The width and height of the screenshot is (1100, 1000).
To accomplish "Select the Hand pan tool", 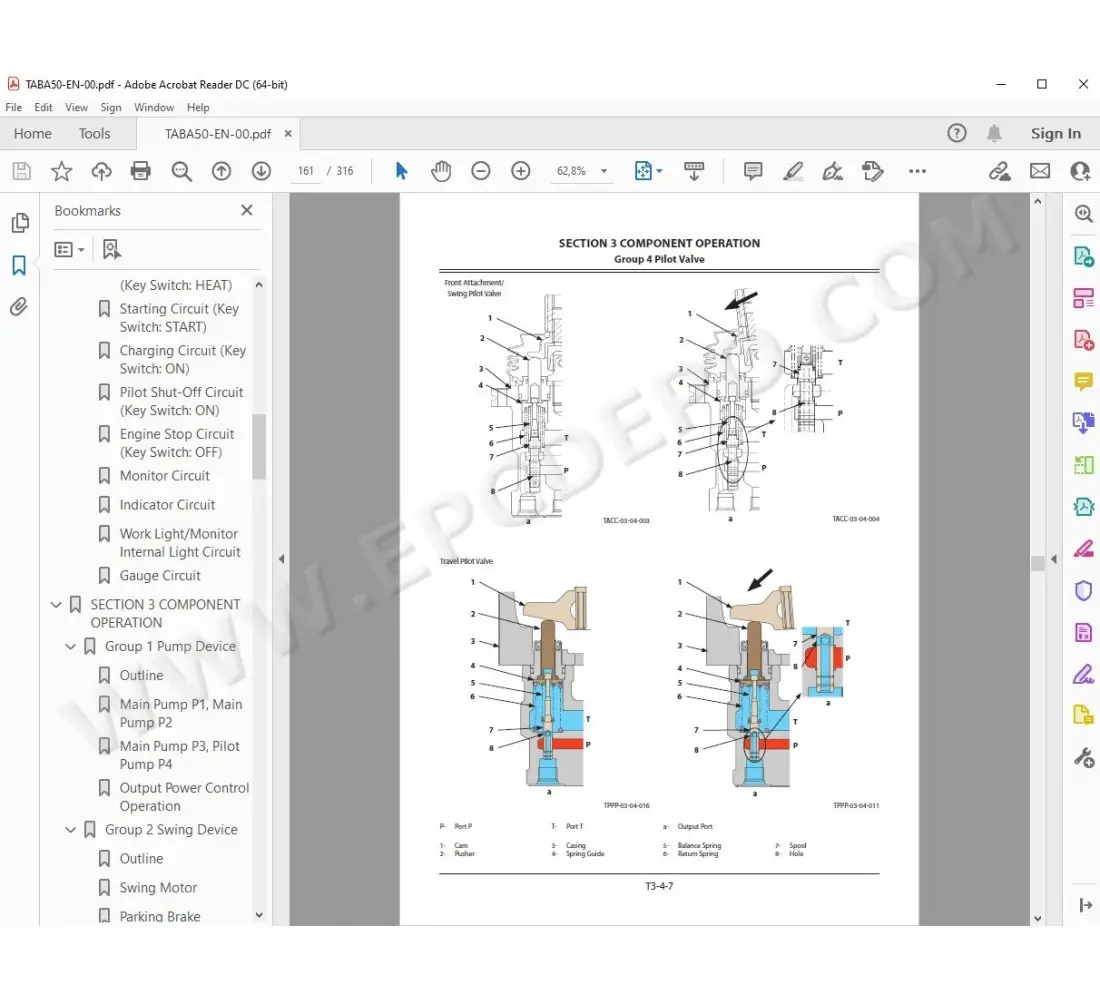I will [x=441, y=171].
